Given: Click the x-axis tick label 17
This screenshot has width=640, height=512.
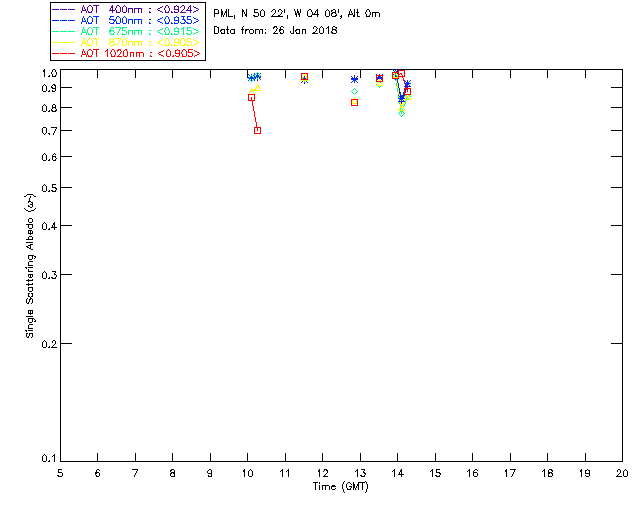Looking at the screenshot, I should coord(510,474).
